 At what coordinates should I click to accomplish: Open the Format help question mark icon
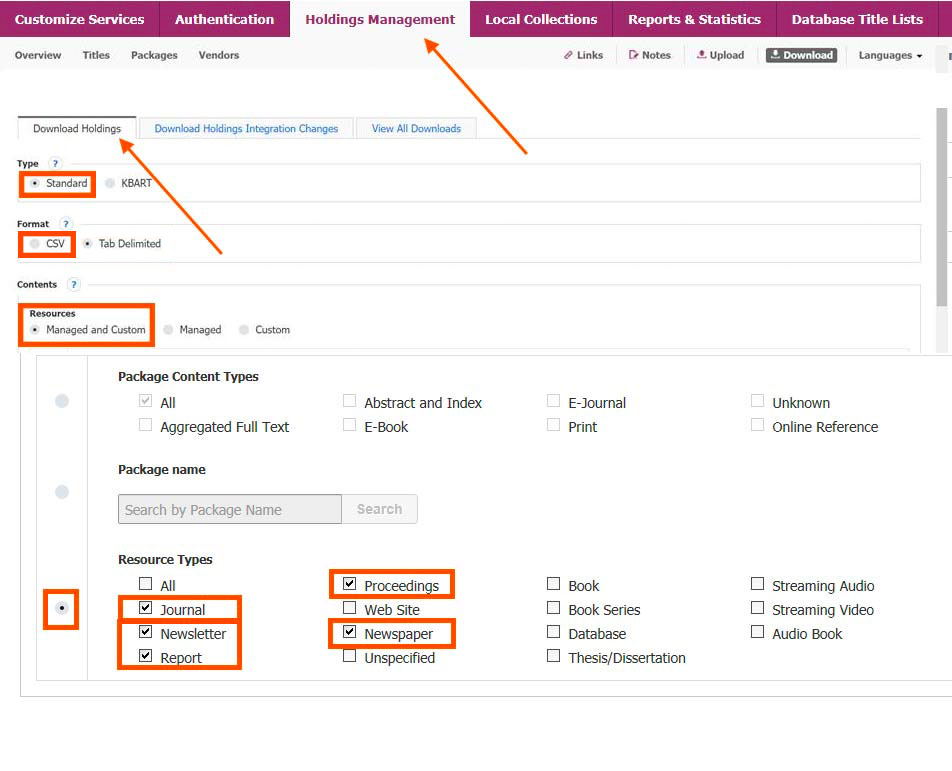(66, 223)
